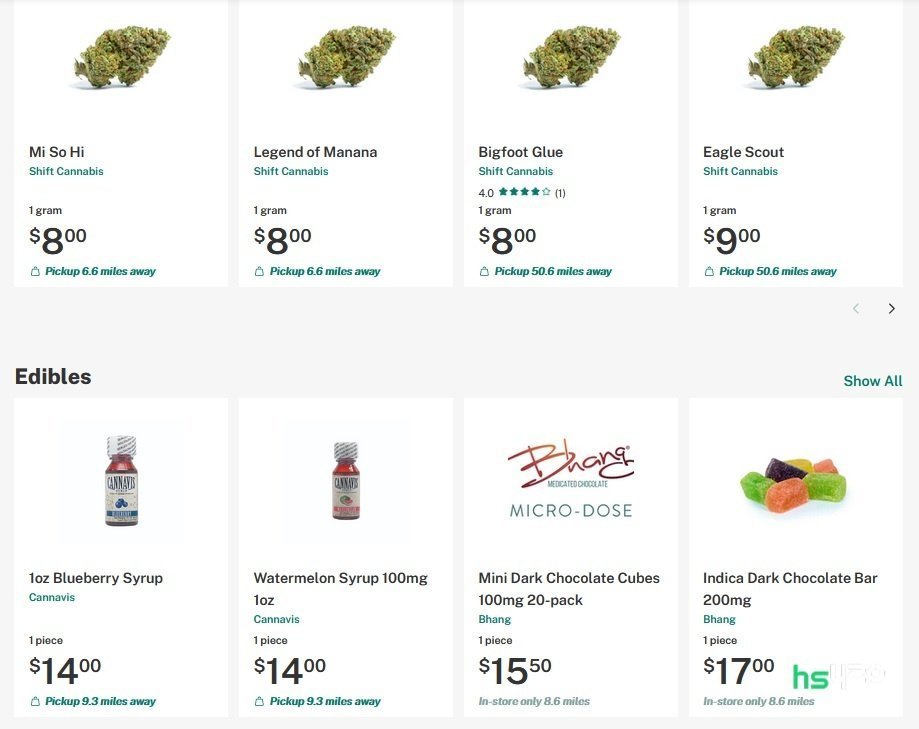
Task: Click pickup bag icon under Eagle Scout
Action: click(x=709, y=271)
